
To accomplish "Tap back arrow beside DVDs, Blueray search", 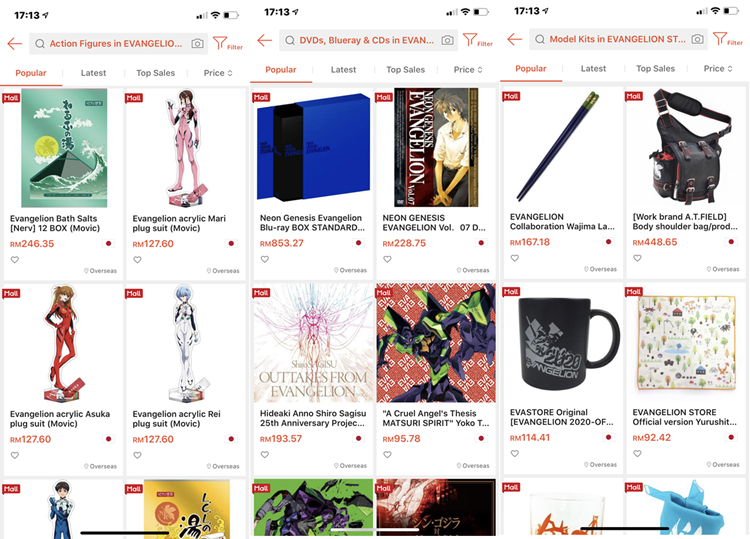I will [x=265, y=40].
